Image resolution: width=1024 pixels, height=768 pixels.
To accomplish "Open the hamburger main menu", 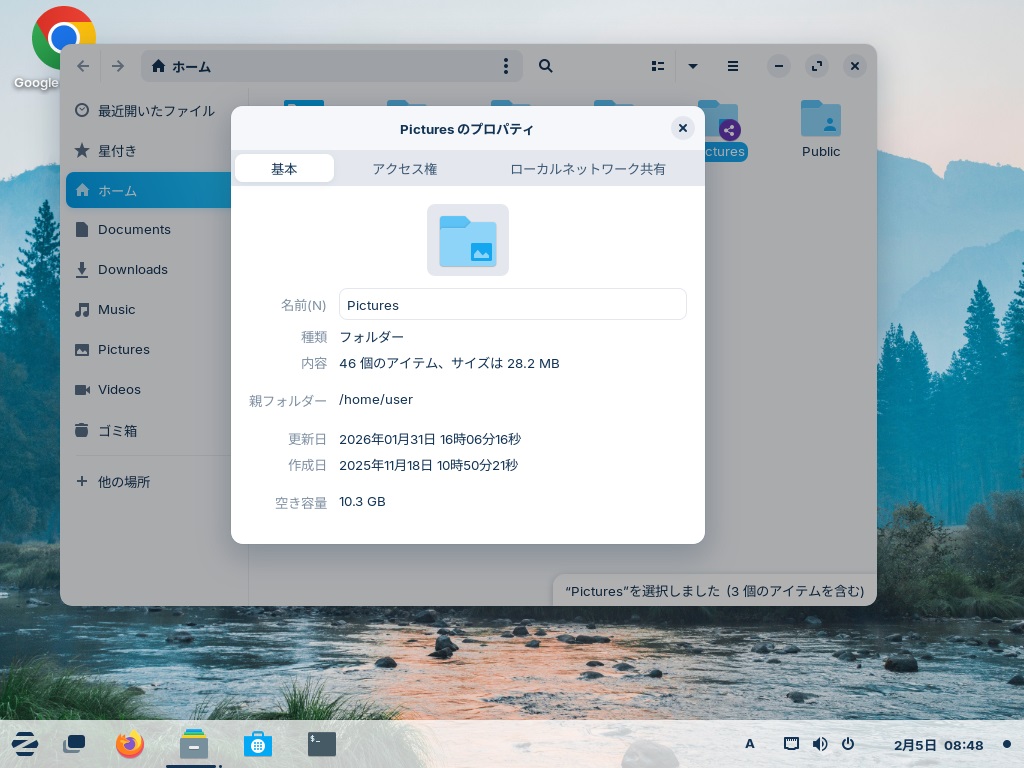I will click(733, 66).
